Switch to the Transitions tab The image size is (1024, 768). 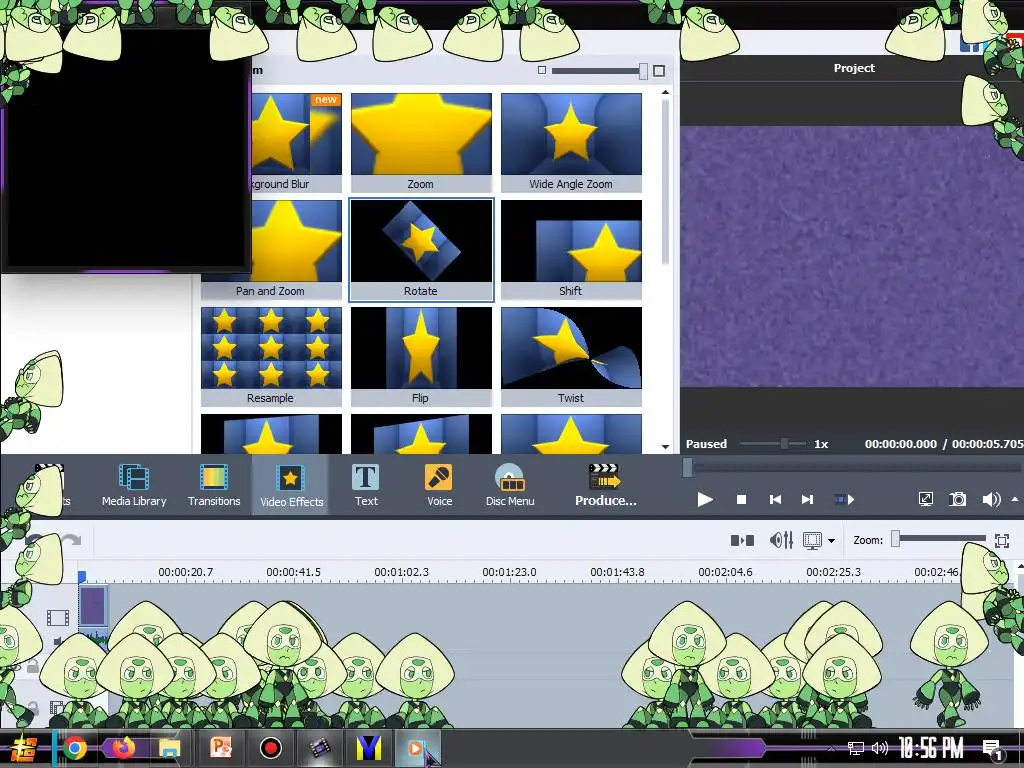pyautogui.click(x=214, y=485)
